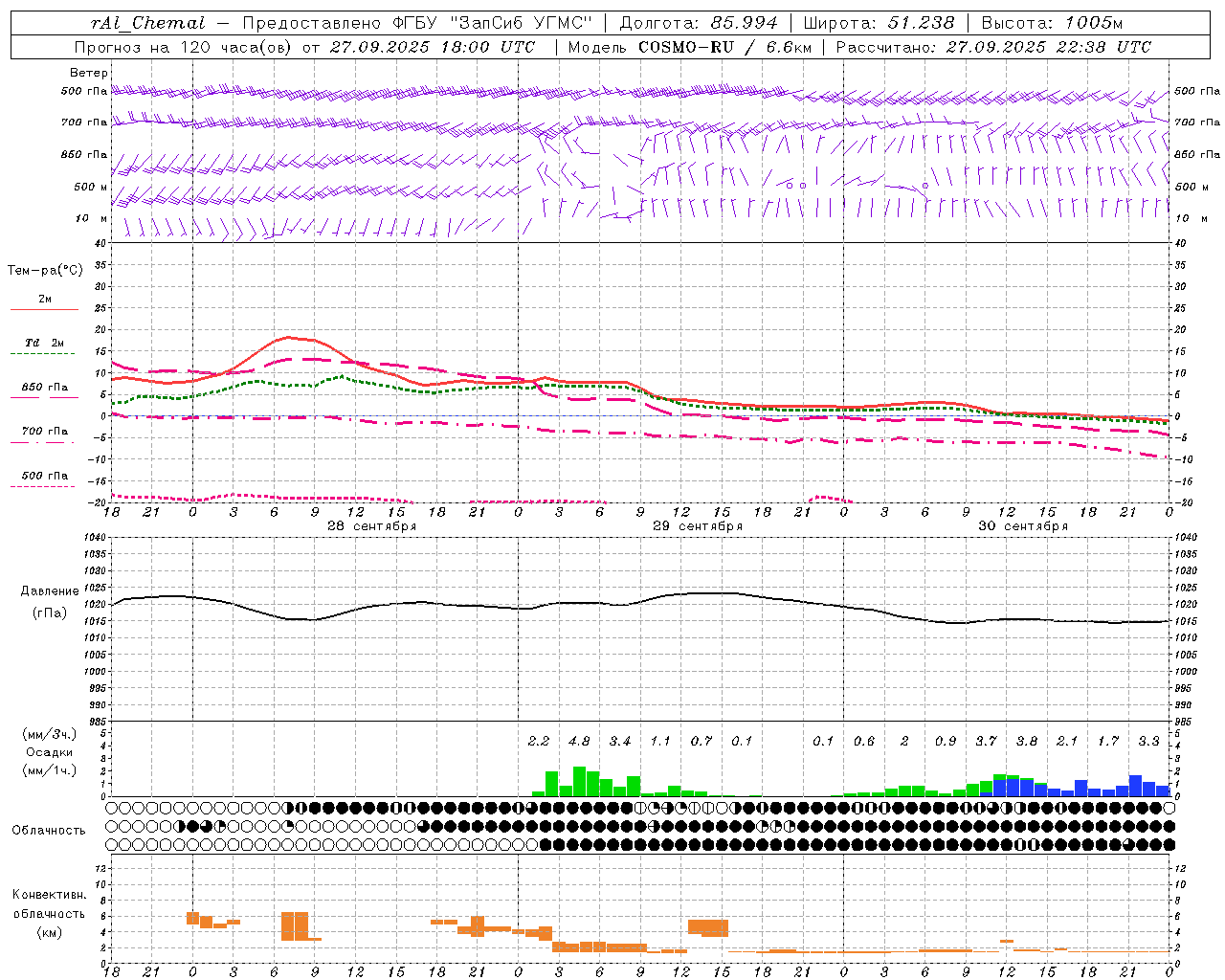Click the Осадки precipitation label

tap(49, 752)
